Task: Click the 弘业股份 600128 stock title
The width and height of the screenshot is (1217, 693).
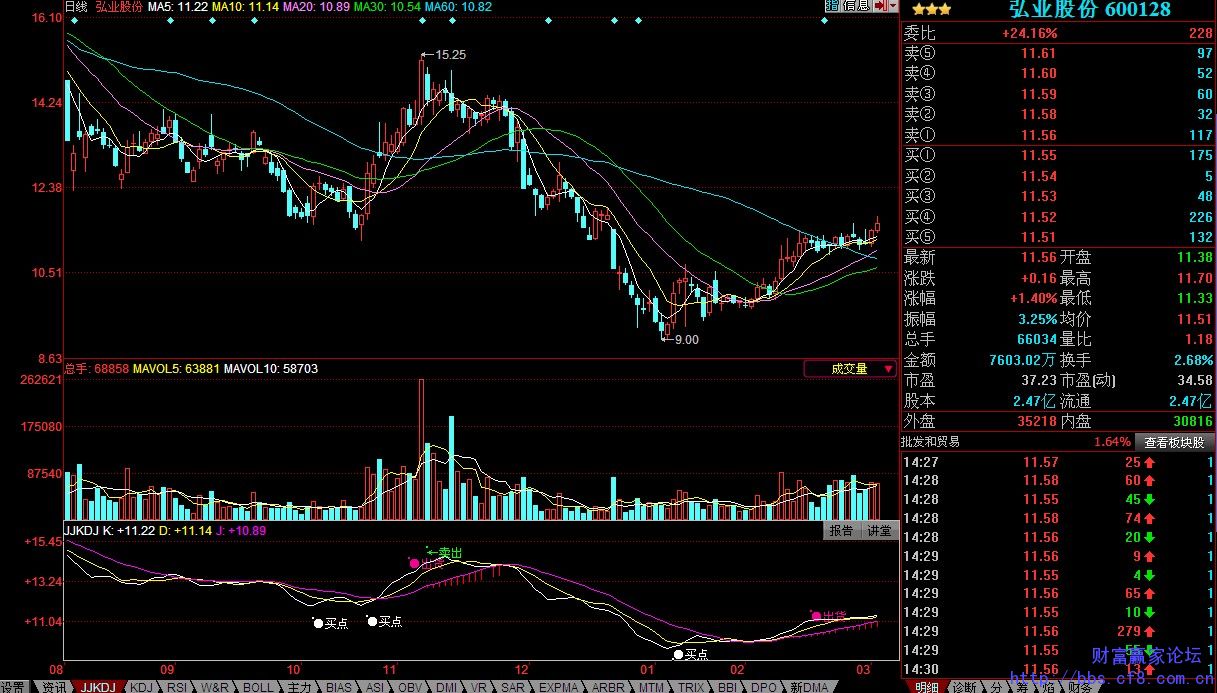Action: point(1088,10)
